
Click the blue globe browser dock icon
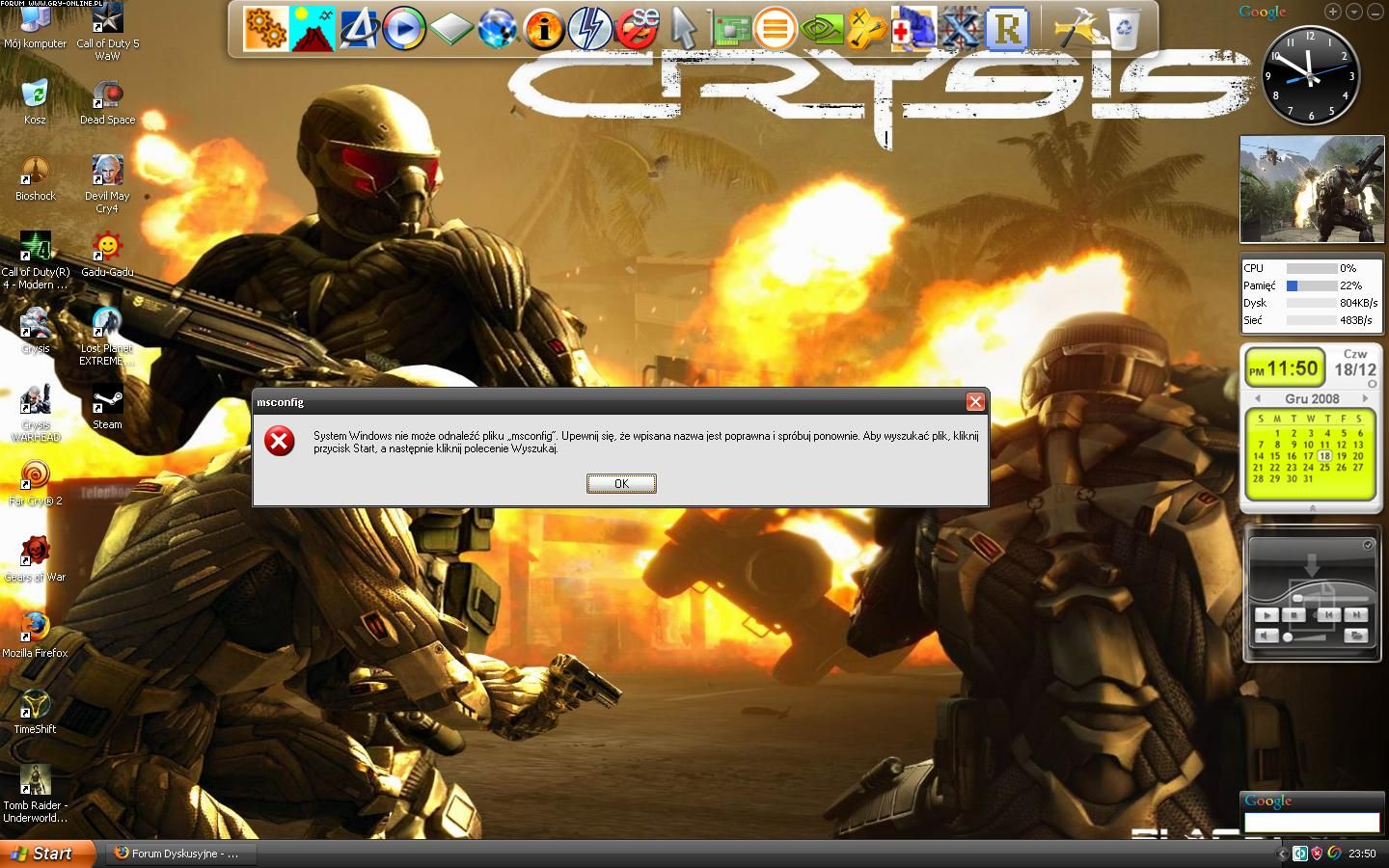[x=498, y=28]
